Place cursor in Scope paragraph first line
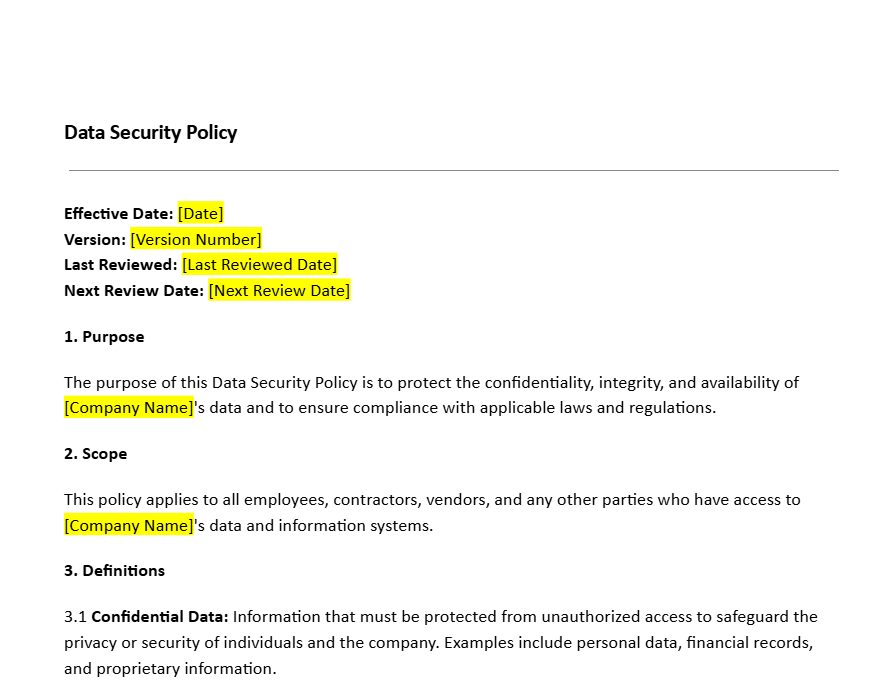Screen dimensions: 877x696 coord(432,500)
